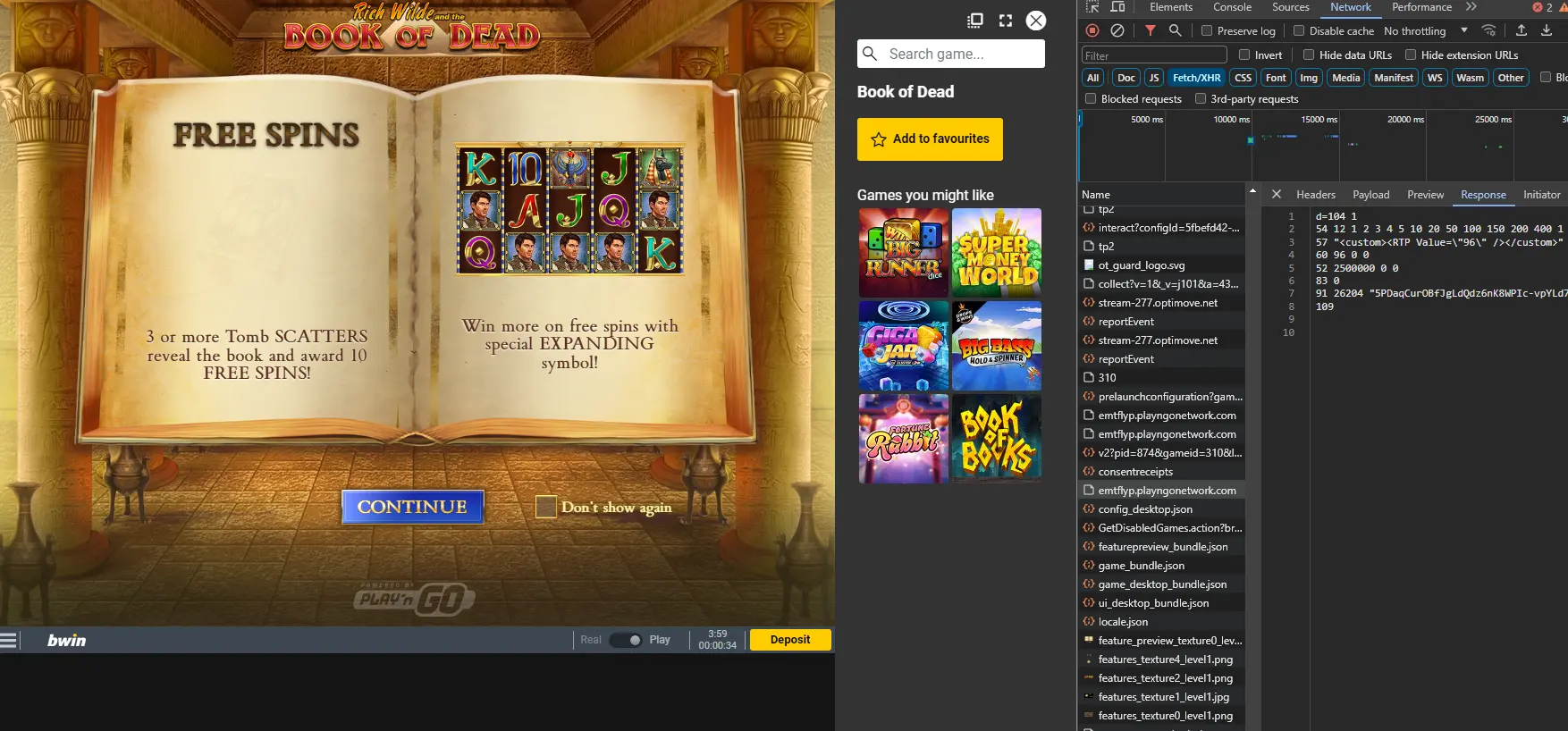Toggle the Real/Play mode switch
This screenshot has width=1568, height=731.
click(626, 640)
